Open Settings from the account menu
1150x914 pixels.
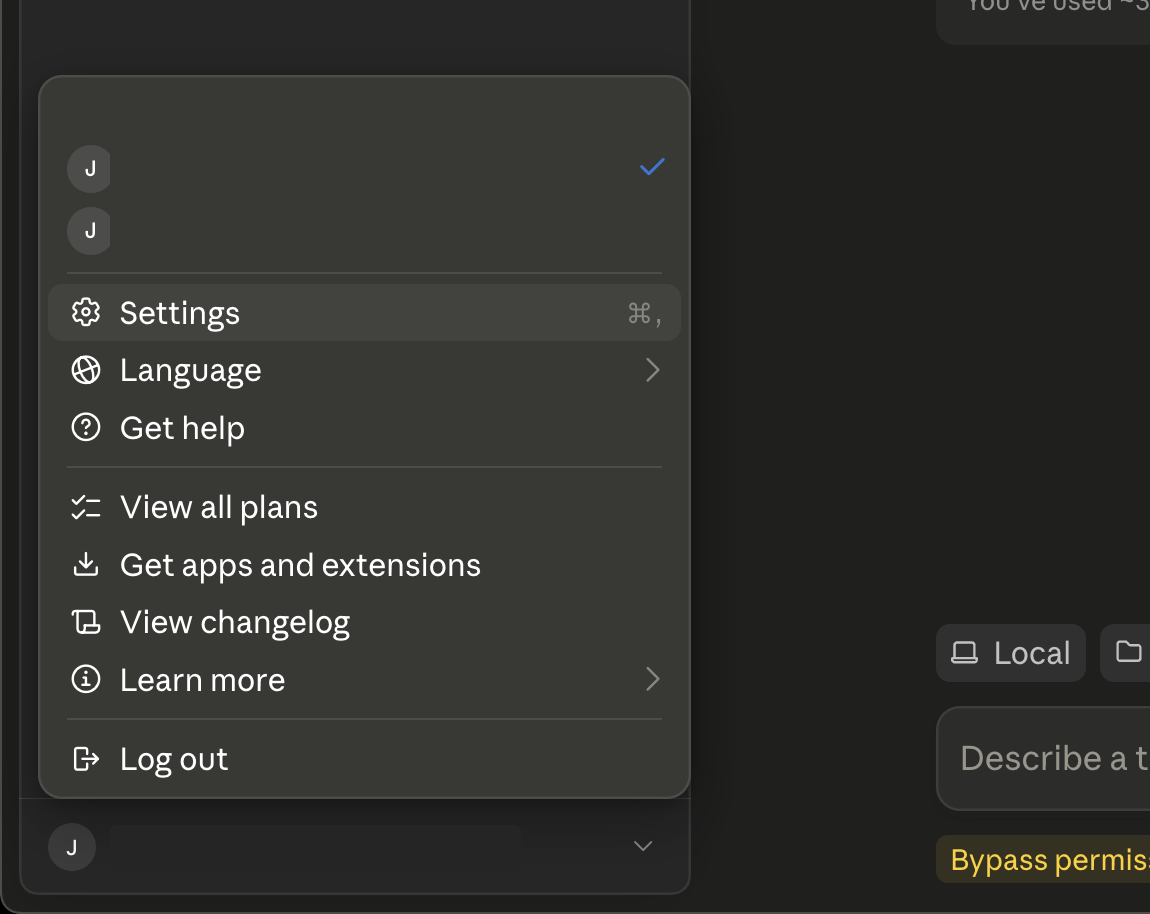pos(364,313)
